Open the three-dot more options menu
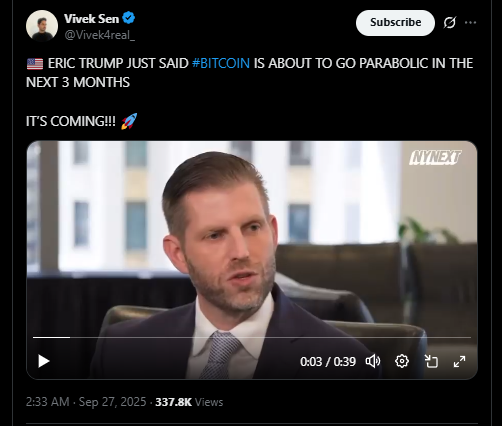This screenshot has width=502, height=426. pyautogui.click(x=470, y=23)
